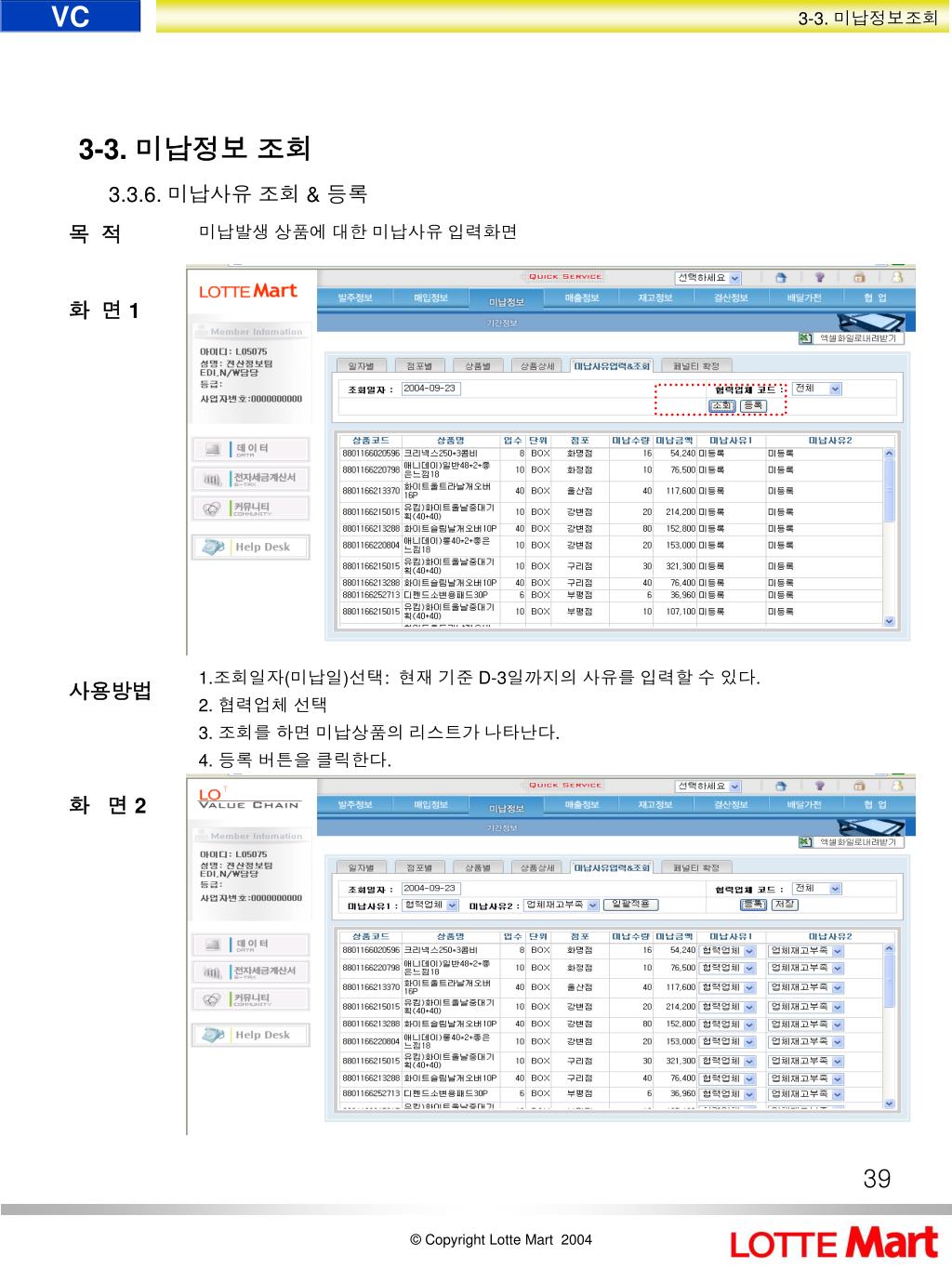Screen dimensions: 952x1269
Task: Click 조회 button in screen 1
Action: (x=722, y=406)
